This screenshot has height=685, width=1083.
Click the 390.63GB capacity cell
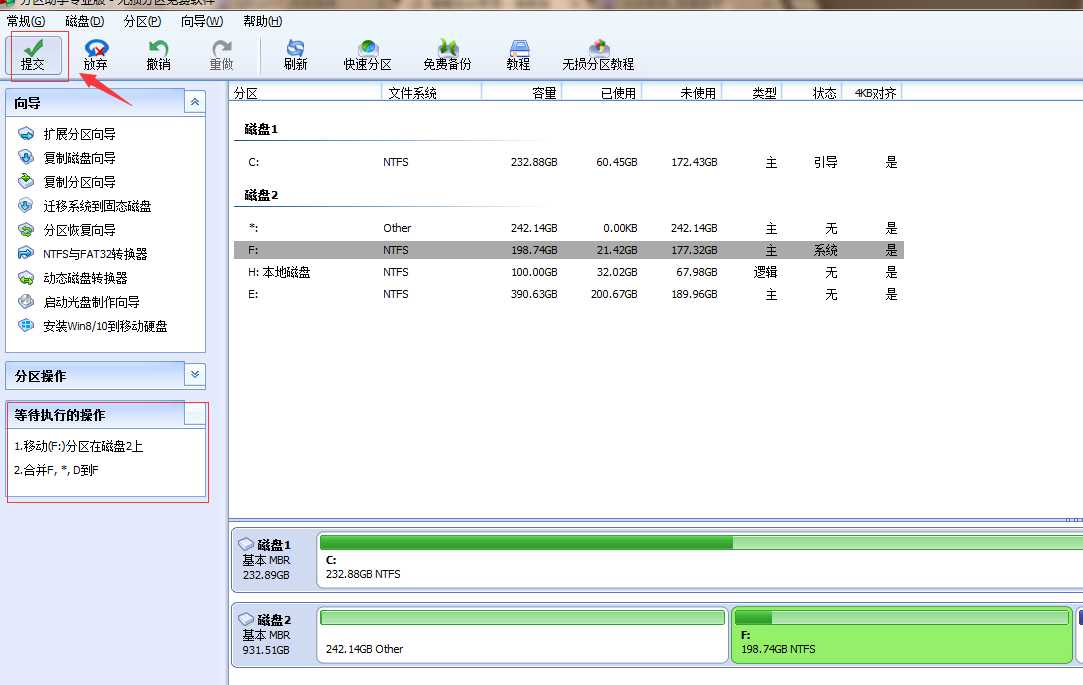click(534, 294)
